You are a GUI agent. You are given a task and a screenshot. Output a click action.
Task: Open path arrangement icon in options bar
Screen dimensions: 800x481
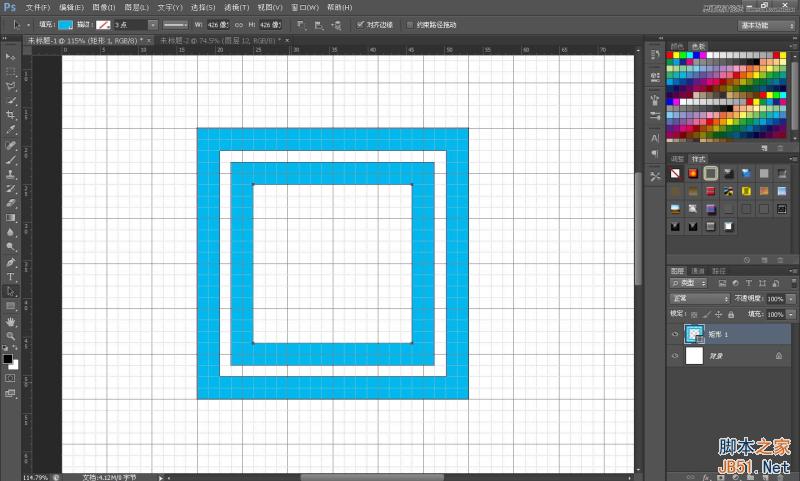coord(336,24)
